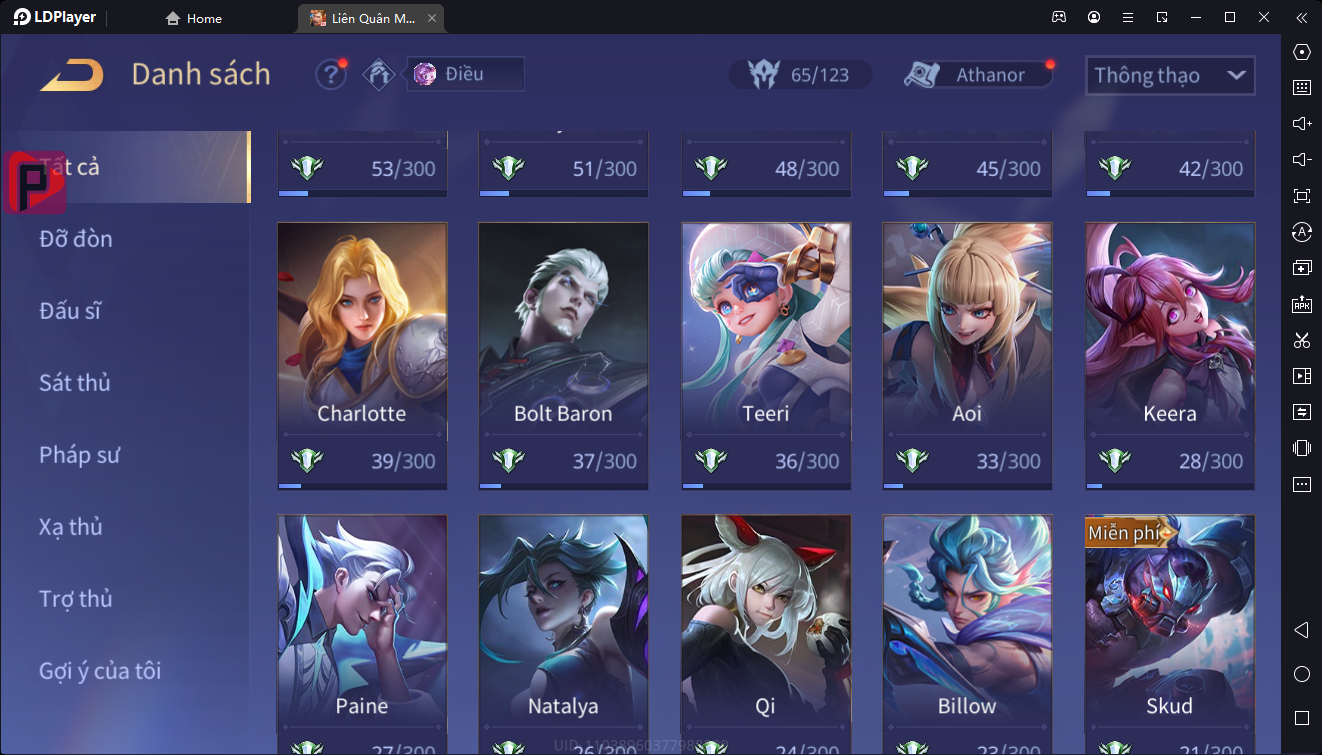
Task: Click the golden back arrow icon
Action: coord(72,75)
